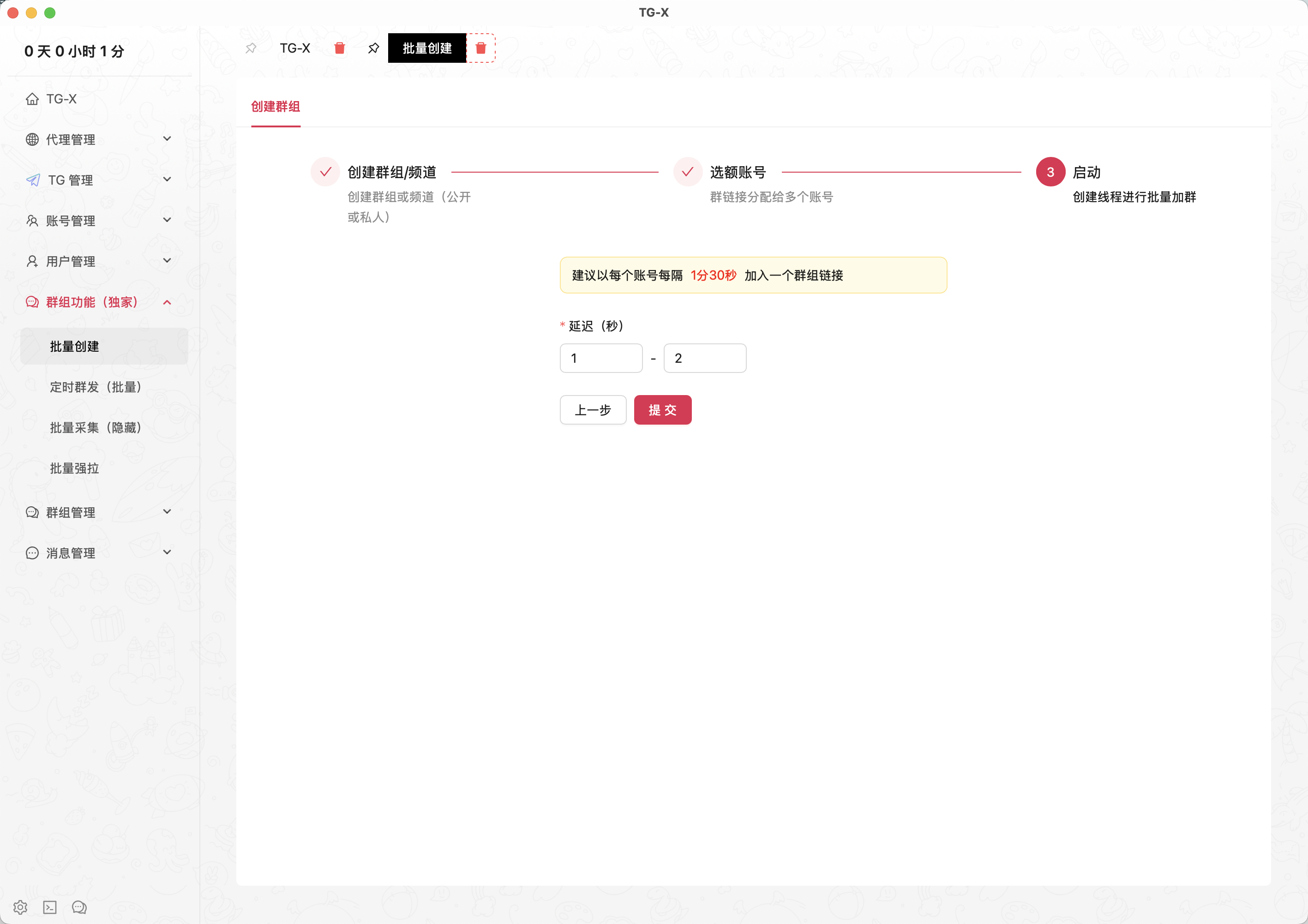The height and width of the screenshot is (924, 1308).
Task: Click the red chat icon for 群组功能
Action: pyautogui.click(x=32, y=302)
